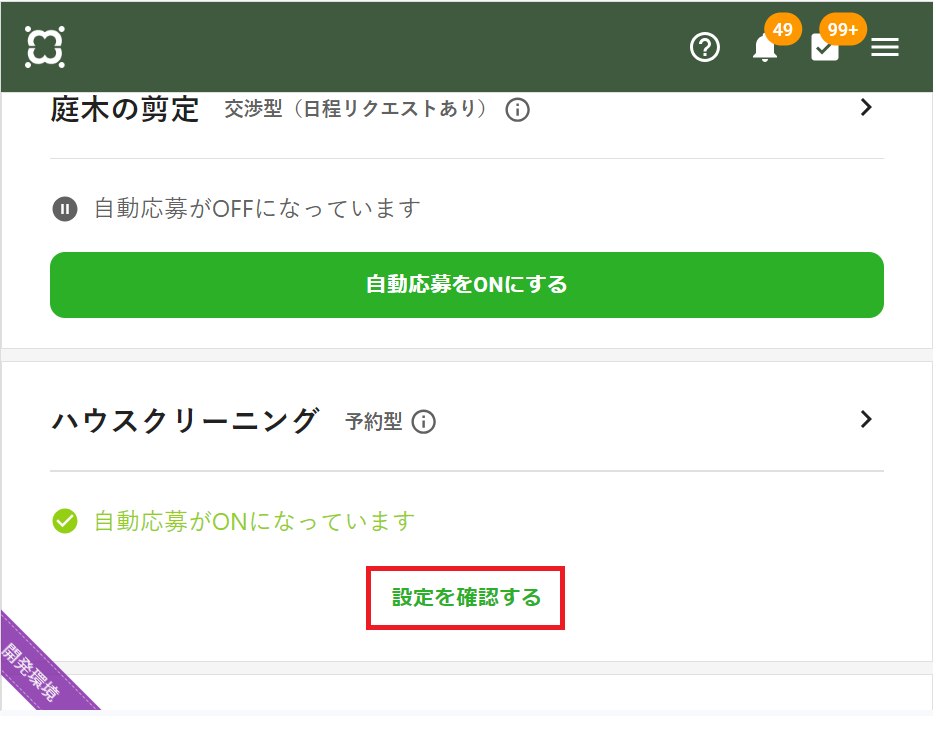Click the 設定を確認する link
This screenshot has height=744, width=936.
click(x=466, y=598)
